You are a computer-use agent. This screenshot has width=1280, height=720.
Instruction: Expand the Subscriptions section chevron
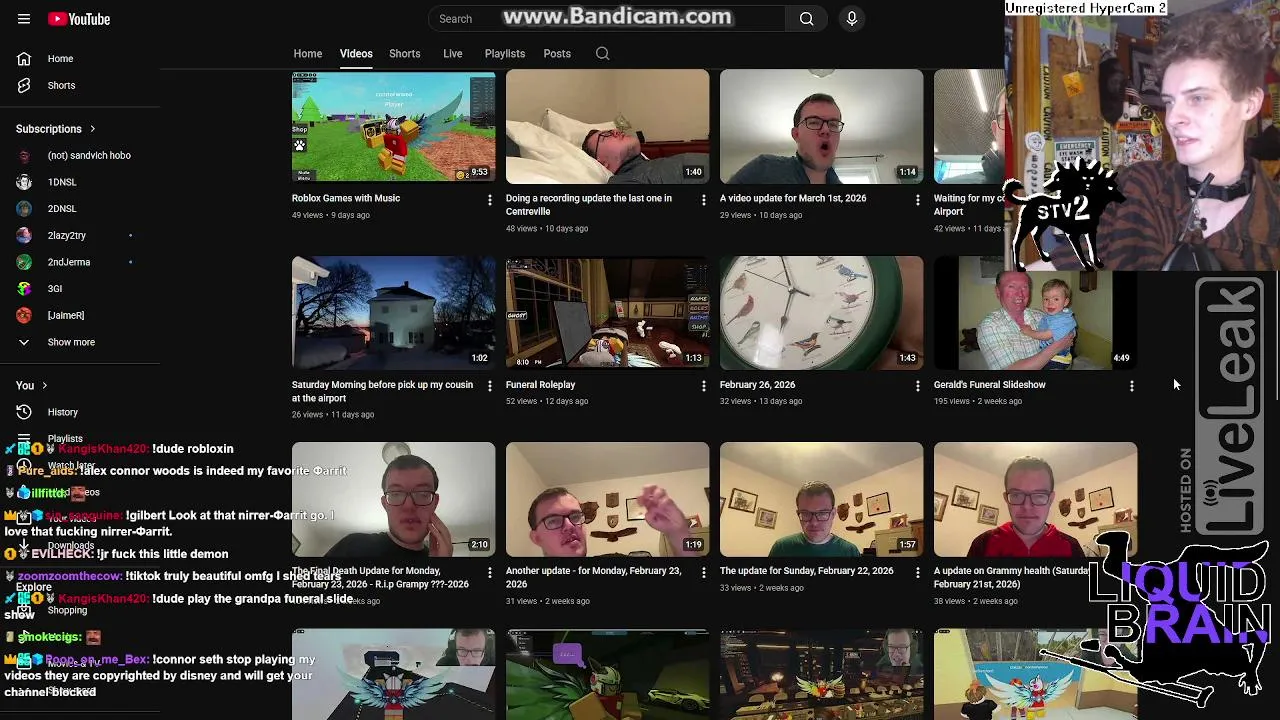tap(92, 129)
